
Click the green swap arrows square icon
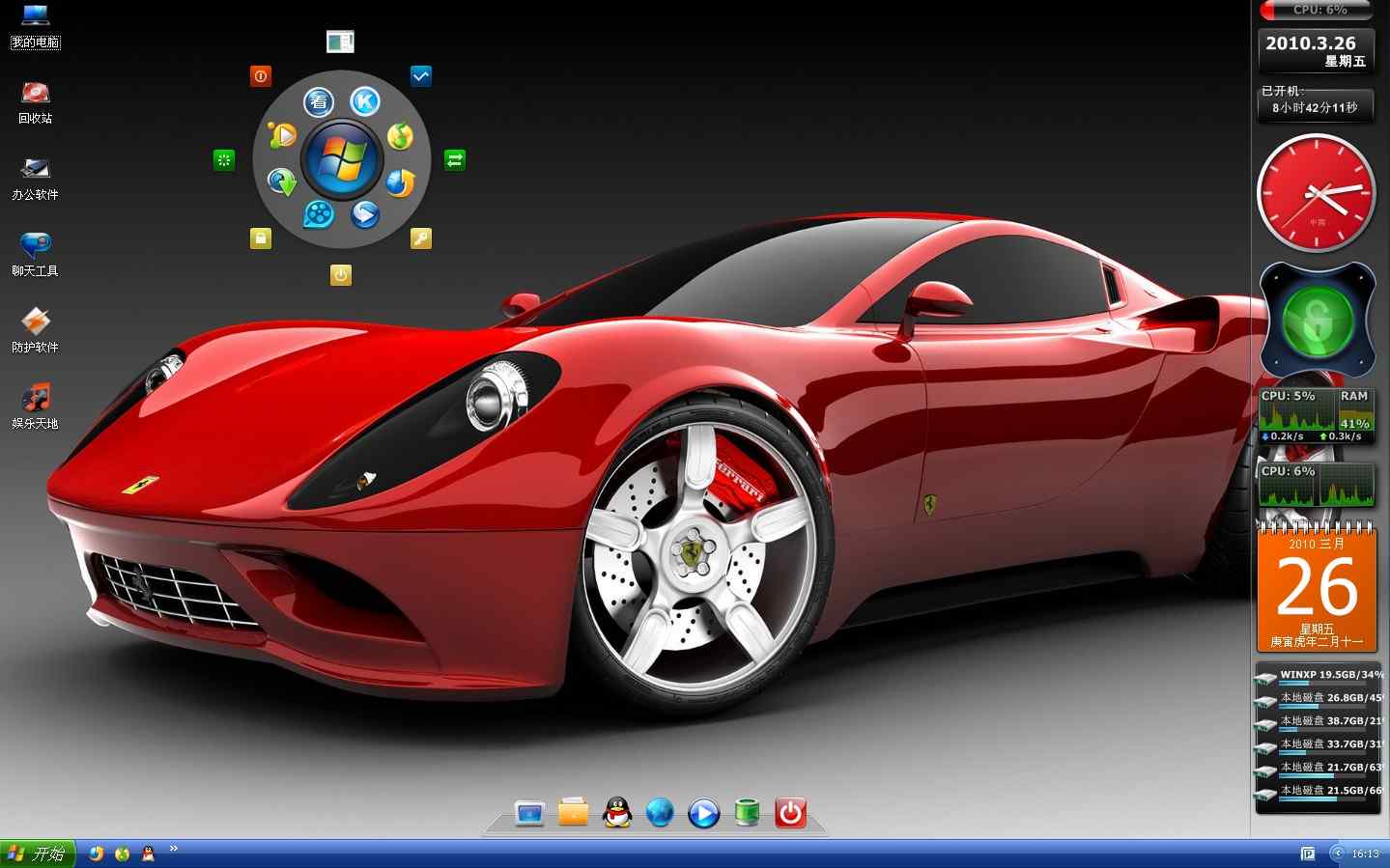click(455, 159)
